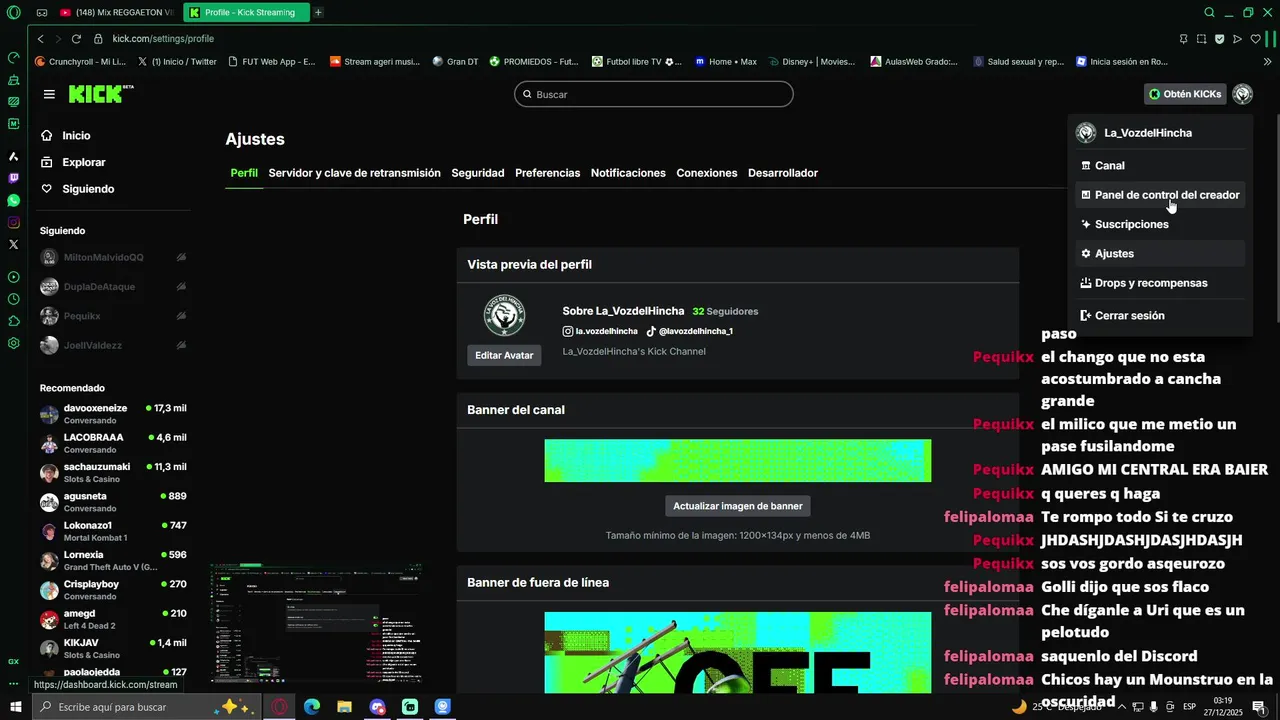Open the tab islands workspace icon
The height and width of the screenshot is (720, 1280).
click(x=42, y=13)
